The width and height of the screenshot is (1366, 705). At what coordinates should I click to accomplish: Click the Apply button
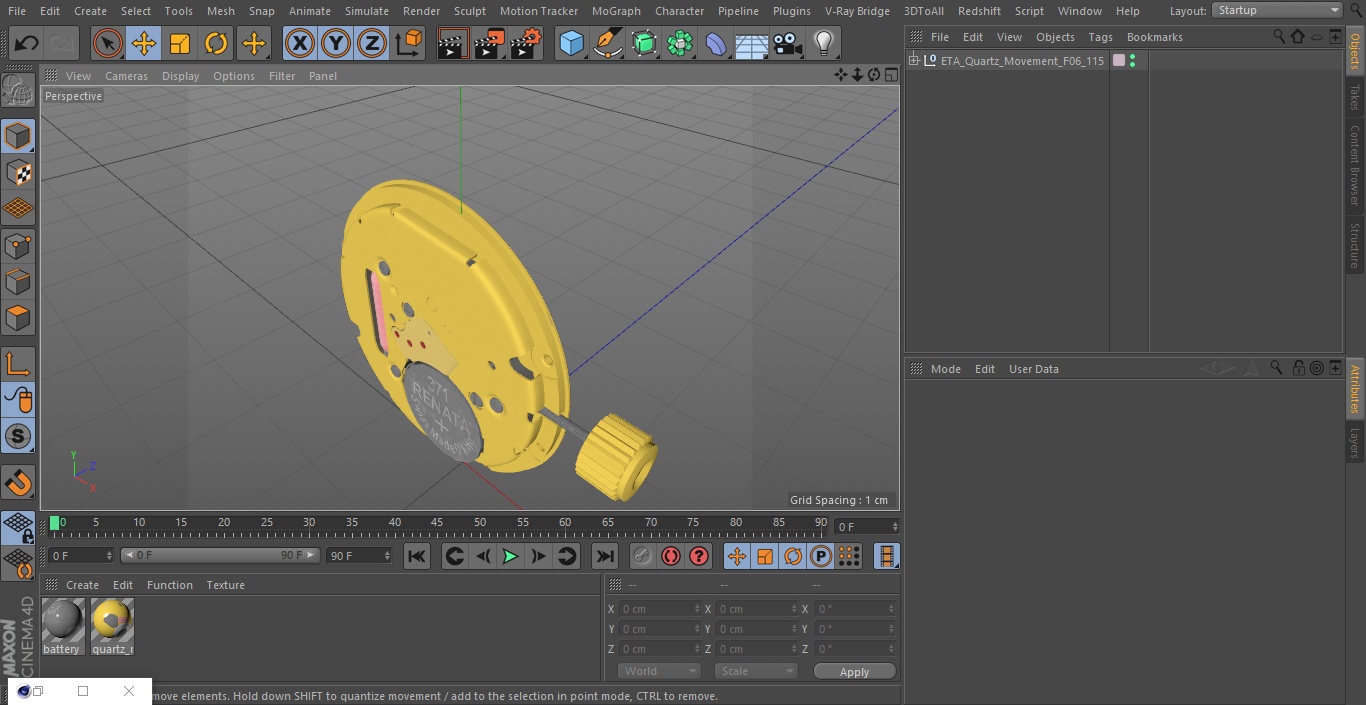854,672
